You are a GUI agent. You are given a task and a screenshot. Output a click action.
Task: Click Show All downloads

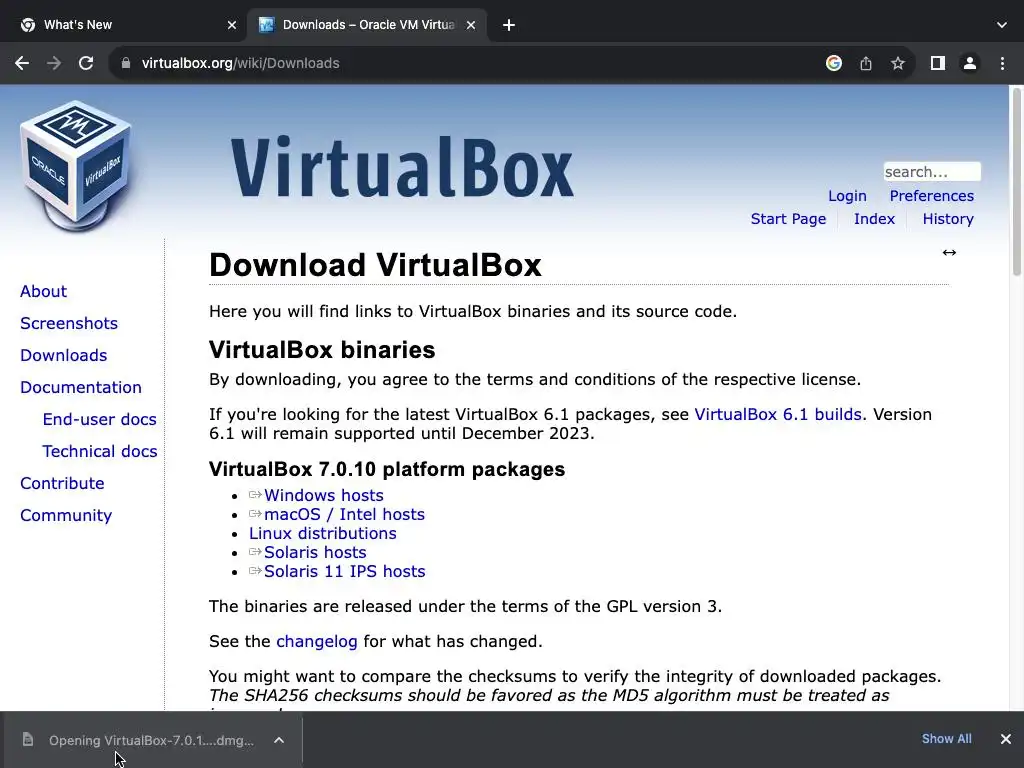[946, 739]
